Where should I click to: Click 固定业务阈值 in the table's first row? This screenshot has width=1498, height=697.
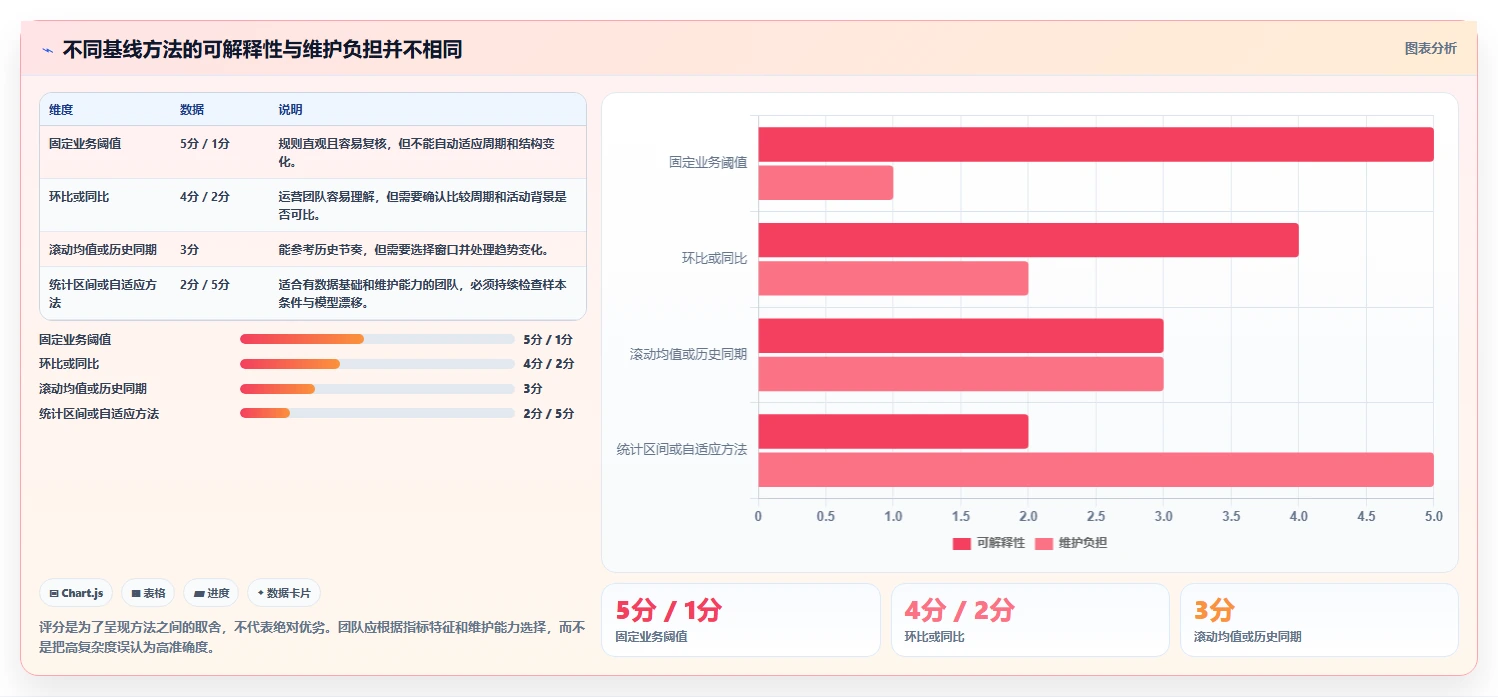click(85, 144)
